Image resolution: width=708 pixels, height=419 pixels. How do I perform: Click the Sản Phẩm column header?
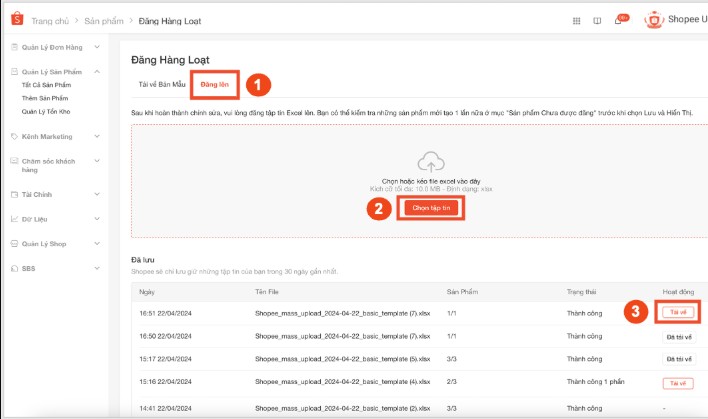point(462,292)
